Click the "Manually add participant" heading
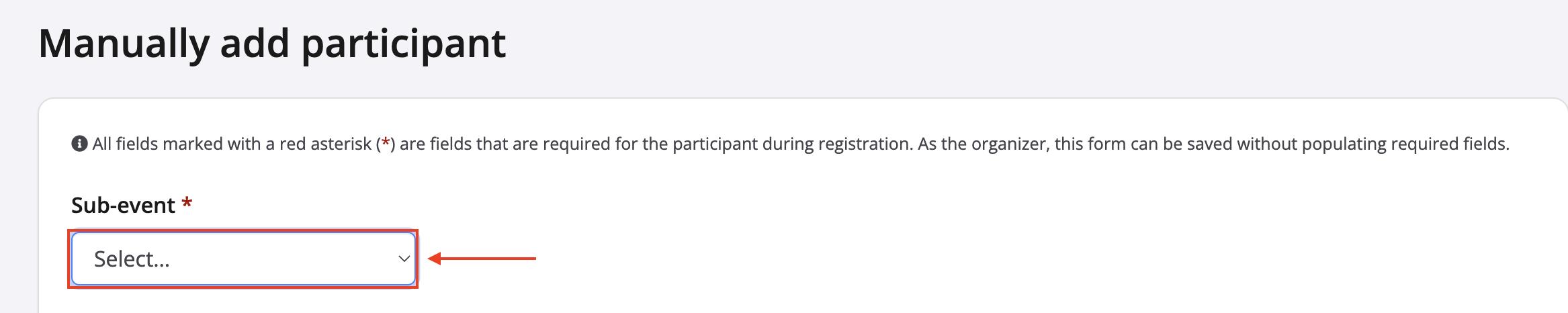The height and width of the screenshot is (313, 1568). click(272, 44)
